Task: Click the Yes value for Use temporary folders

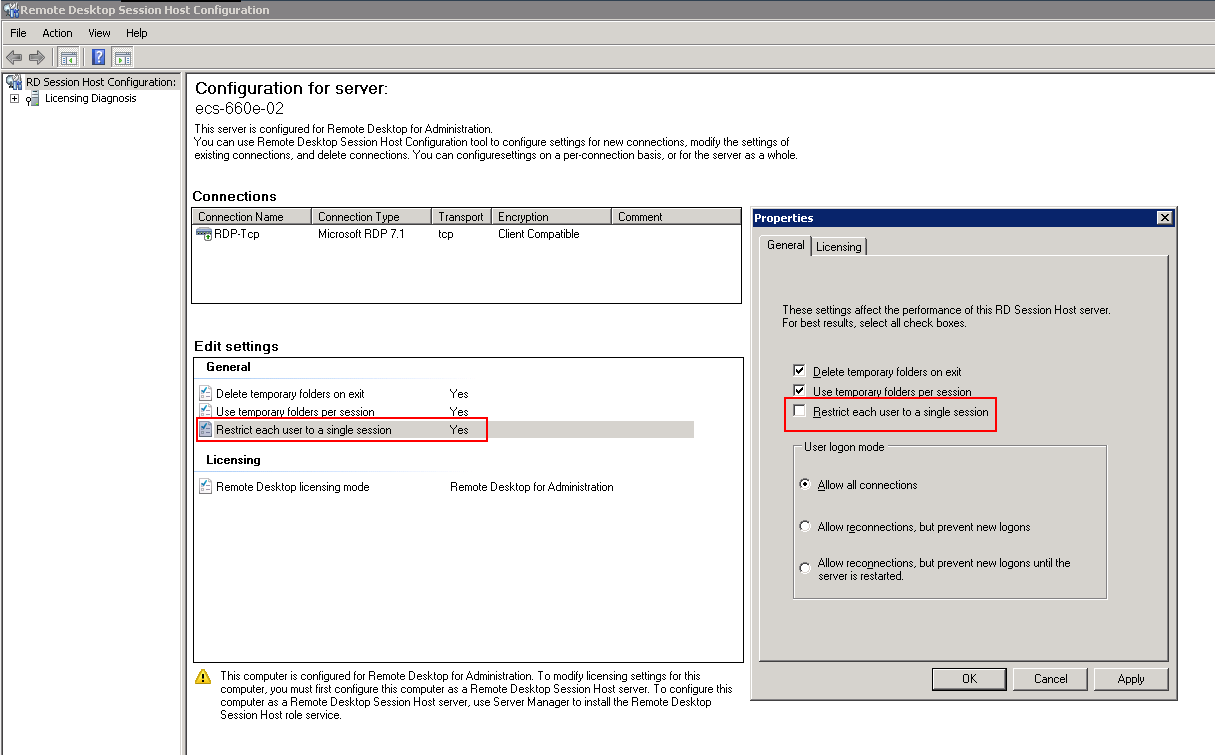Action: (x=459, y=412)
